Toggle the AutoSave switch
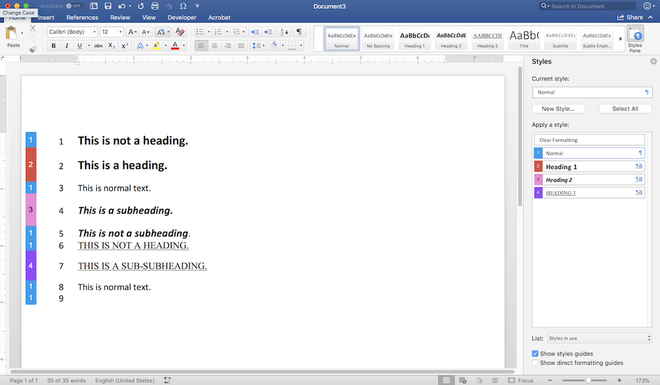660x385 pixels. (74, 6)
